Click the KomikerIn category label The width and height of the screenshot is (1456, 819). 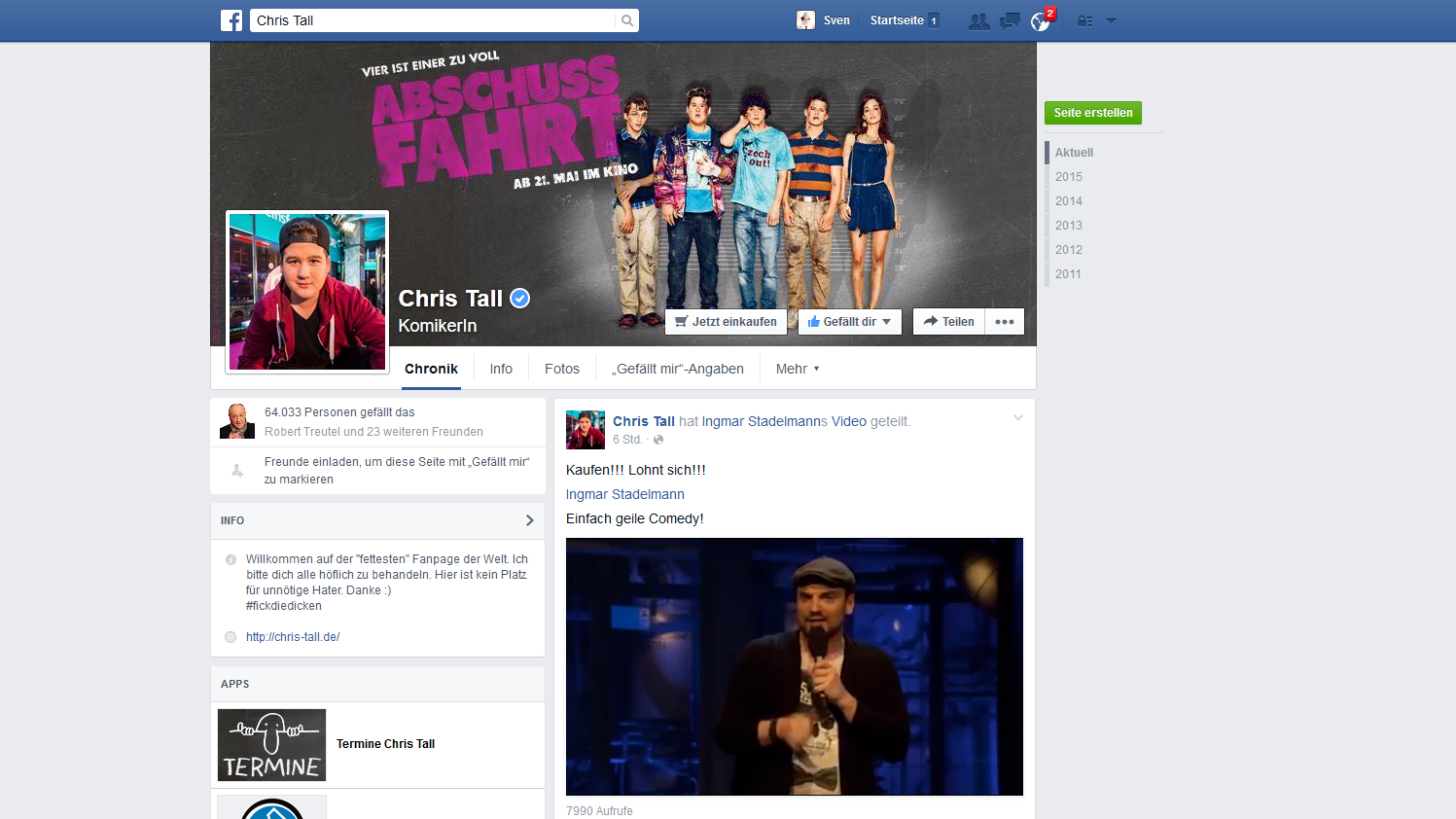click(x=438, y=326)
